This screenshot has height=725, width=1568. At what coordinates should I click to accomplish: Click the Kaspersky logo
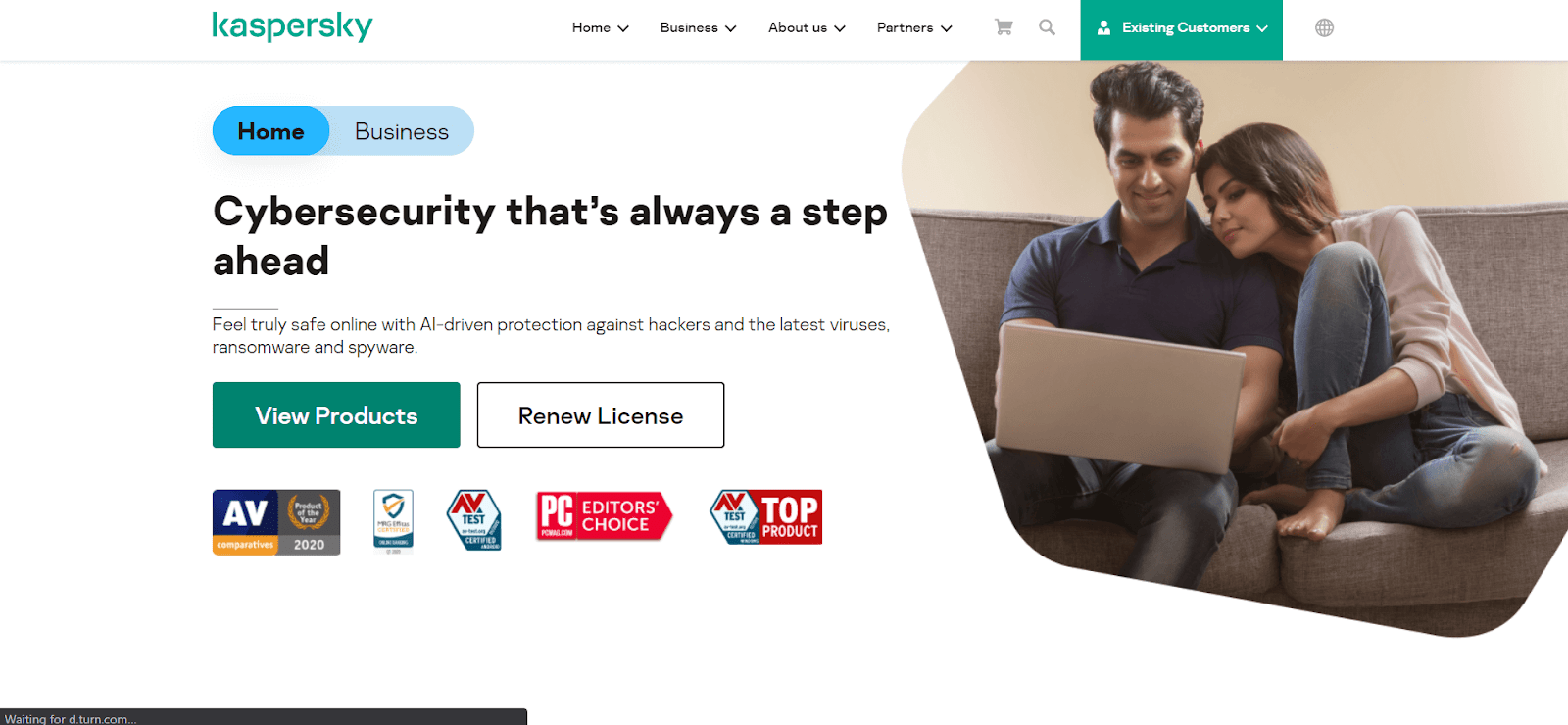(292, 26)
